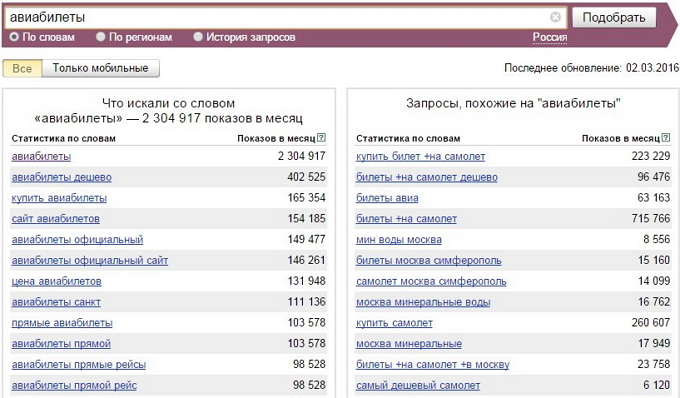Open the 'мин воды москва' link
Image resolution: width=680 pixels, height=398 pixels.
pyautogui.click(x=399, y=240)
